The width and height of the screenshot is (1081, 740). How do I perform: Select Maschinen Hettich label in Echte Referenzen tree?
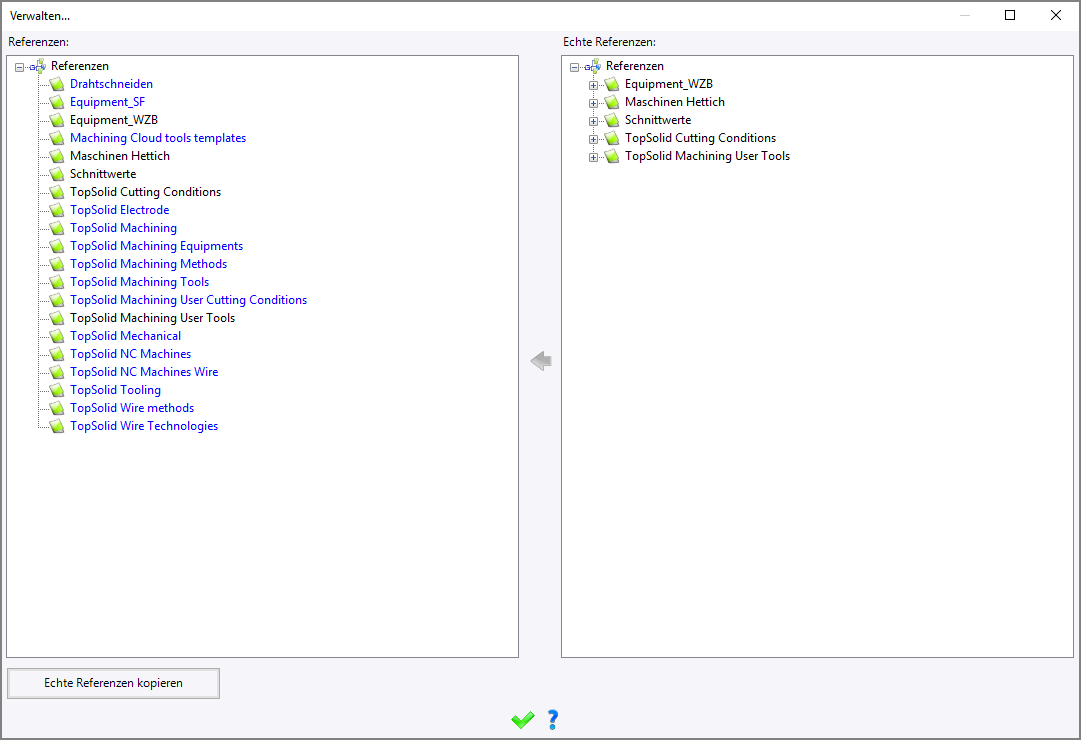675,102
